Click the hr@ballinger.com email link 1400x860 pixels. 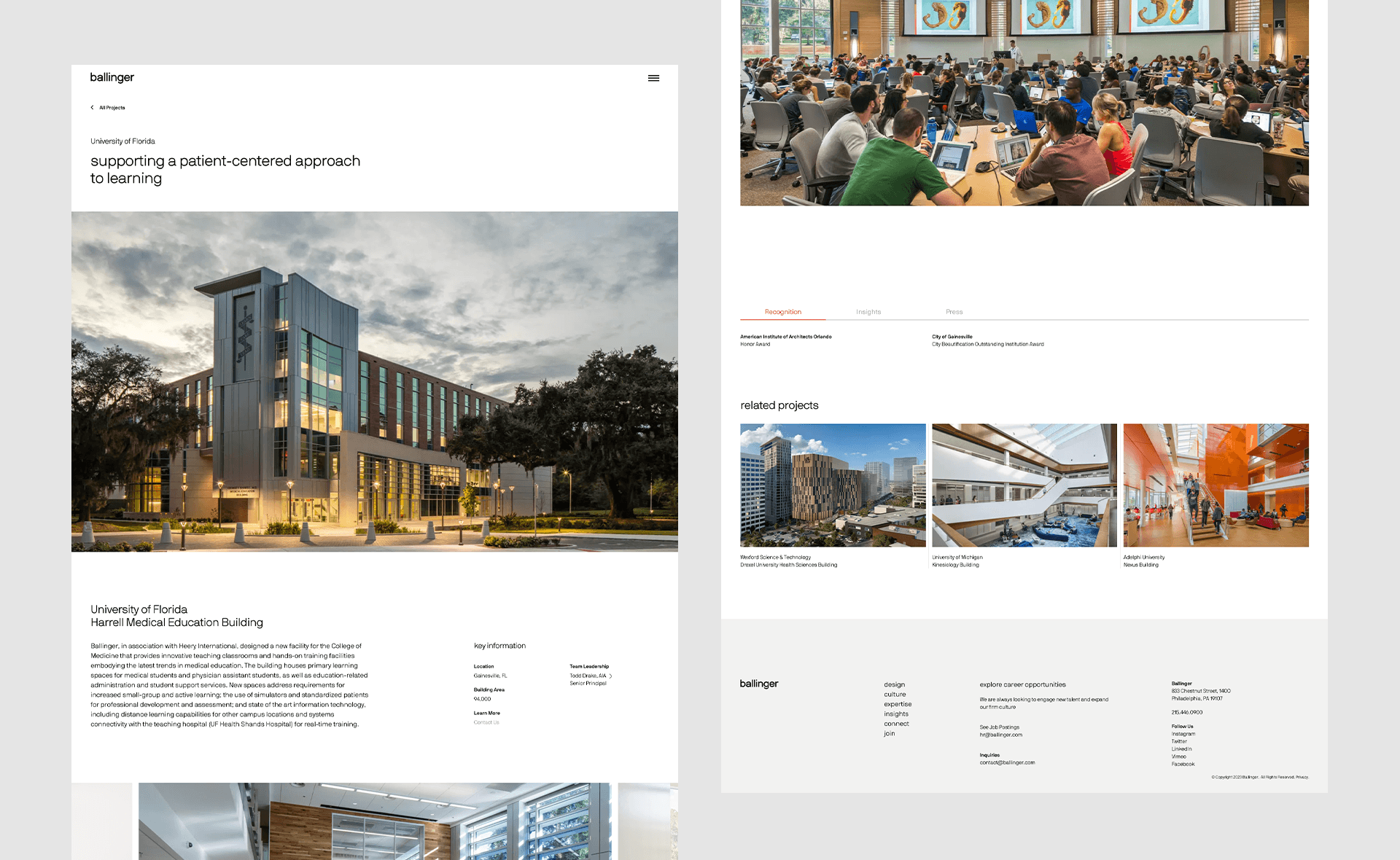tap(1001, 735)
